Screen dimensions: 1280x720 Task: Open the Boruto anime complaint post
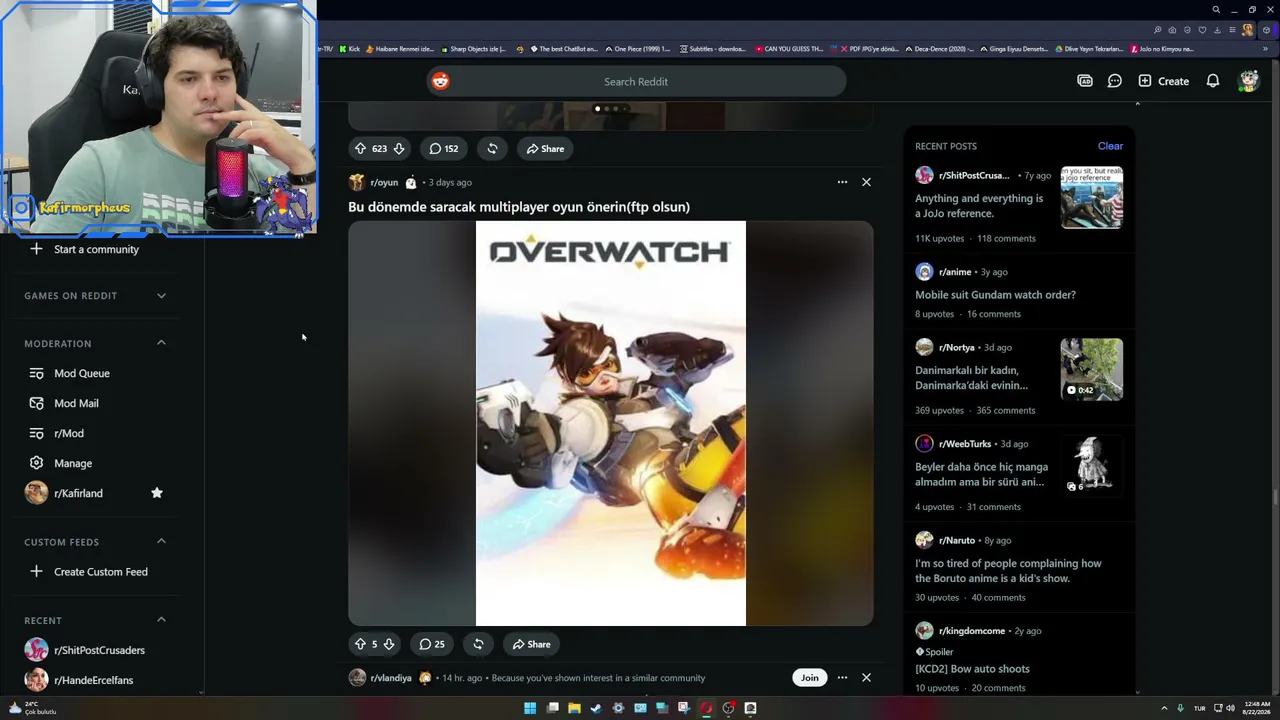[x=1008, y=571]
